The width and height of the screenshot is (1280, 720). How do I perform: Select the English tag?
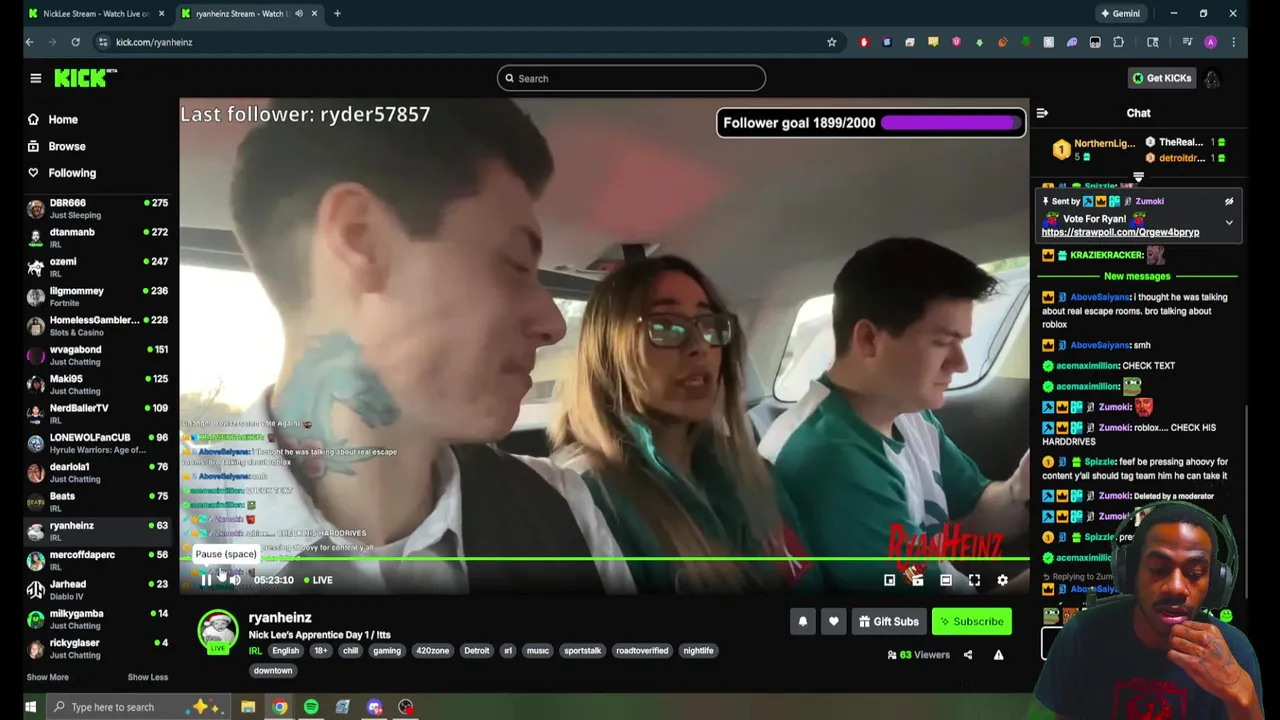(285, 651)
